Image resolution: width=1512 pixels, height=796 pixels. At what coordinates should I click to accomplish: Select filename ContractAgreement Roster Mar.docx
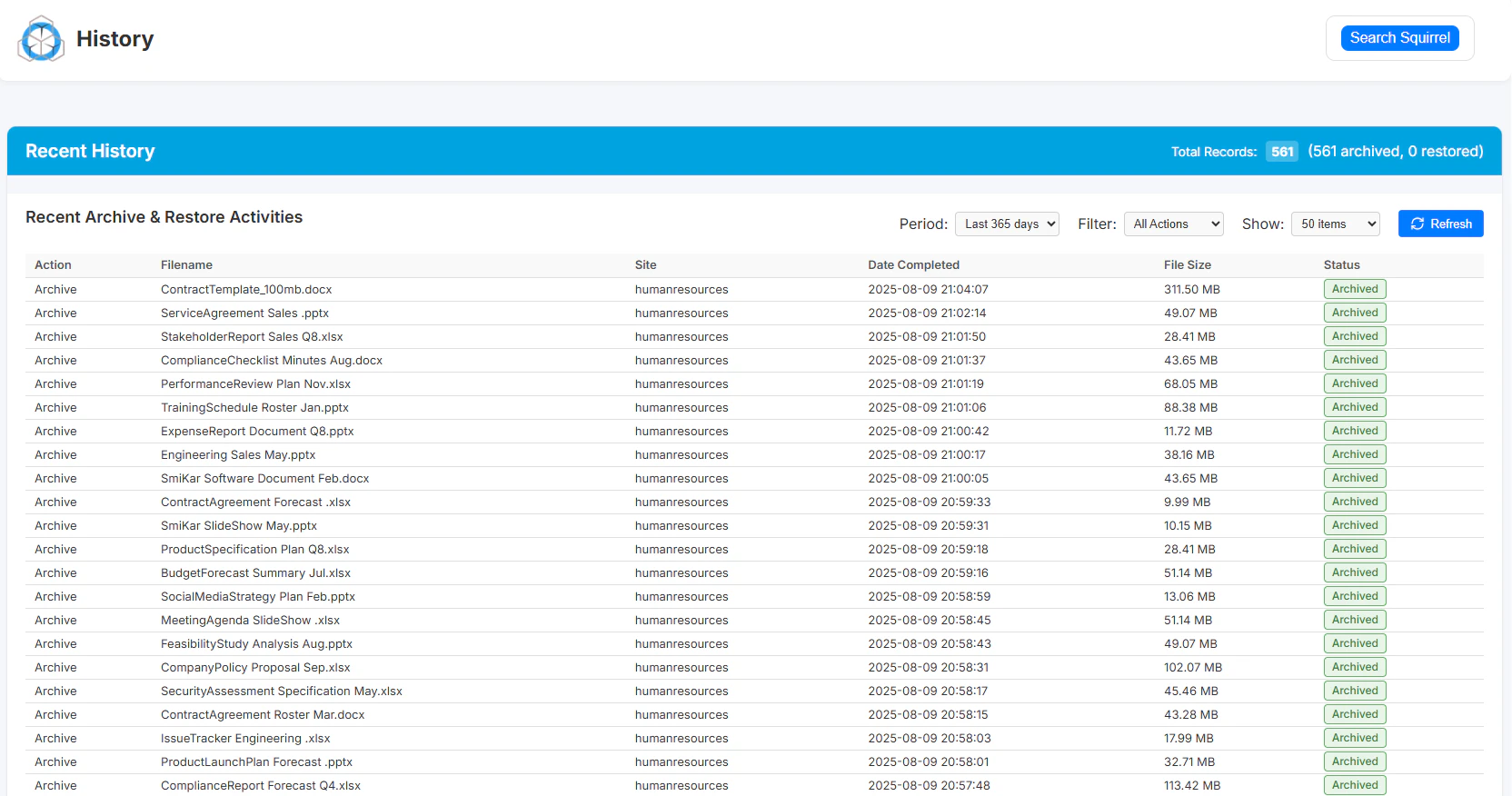(263, 715)
